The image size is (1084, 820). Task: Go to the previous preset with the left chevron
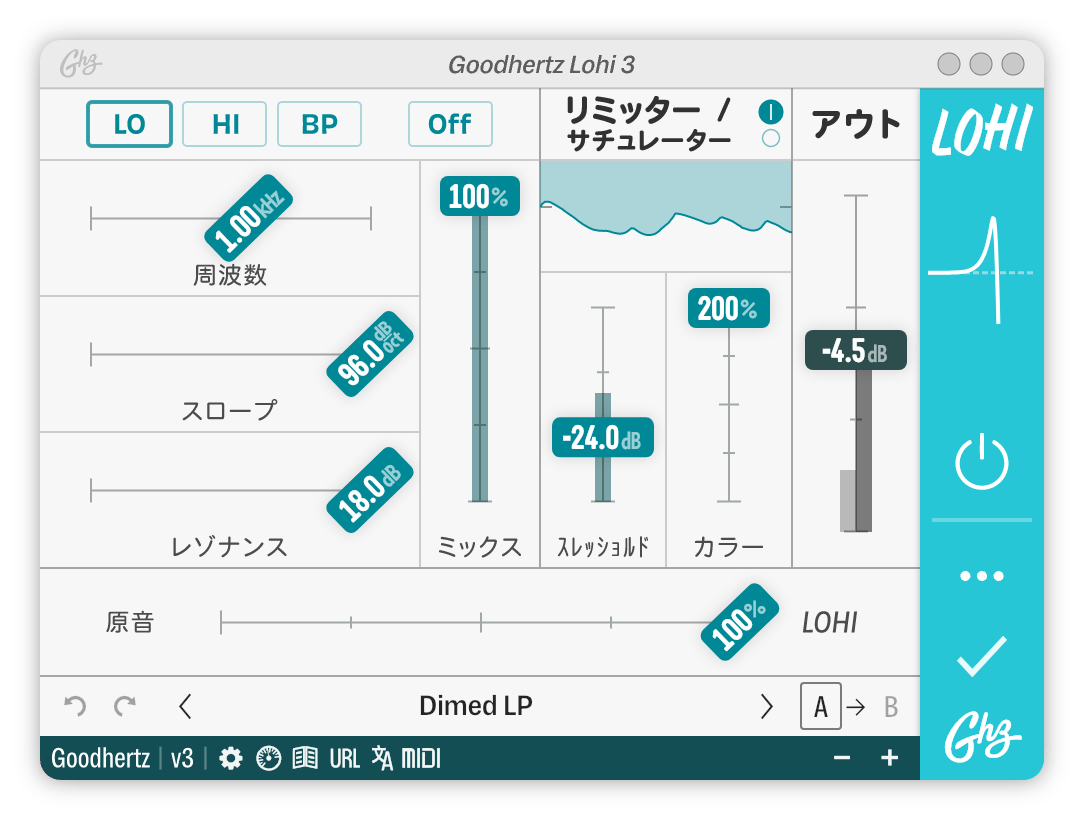tap(185, 706)
